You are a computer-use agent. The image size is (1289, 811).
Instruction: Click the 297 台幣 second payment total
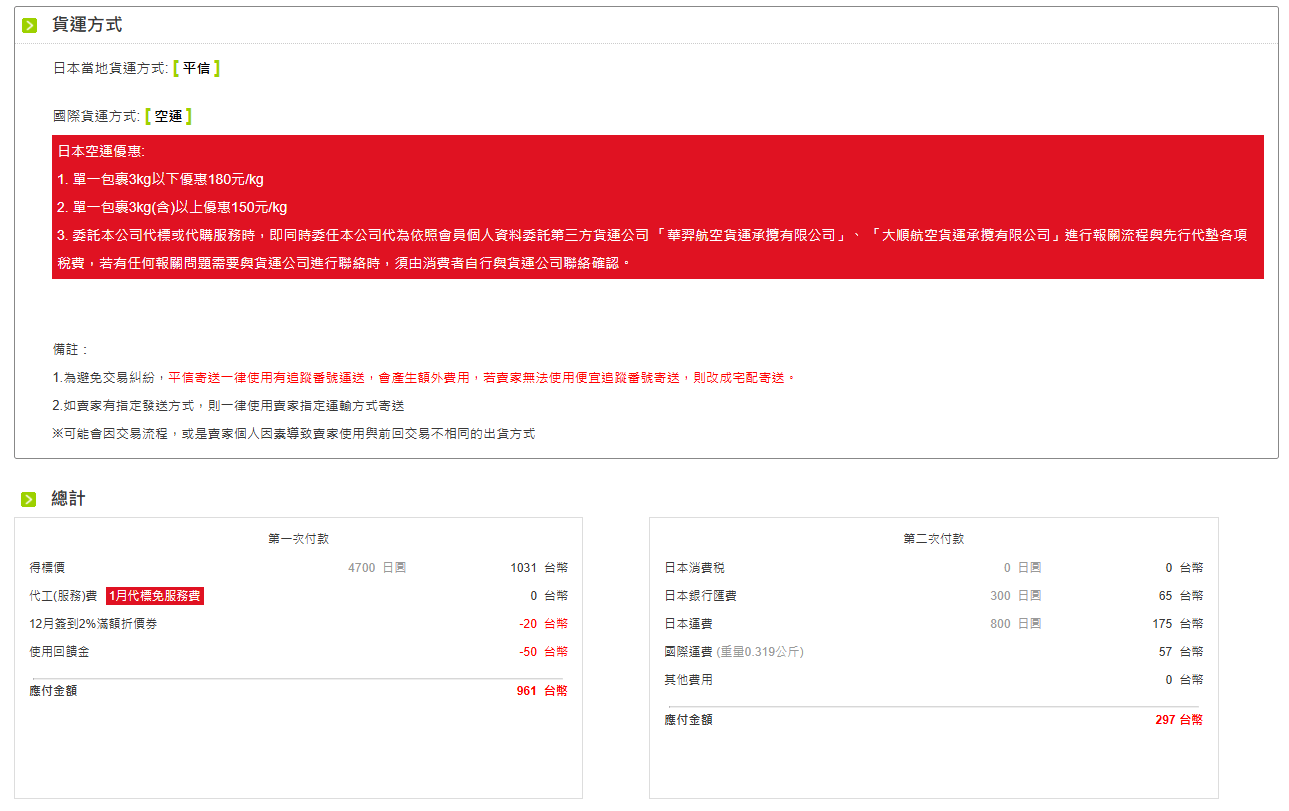[1178, 720]
